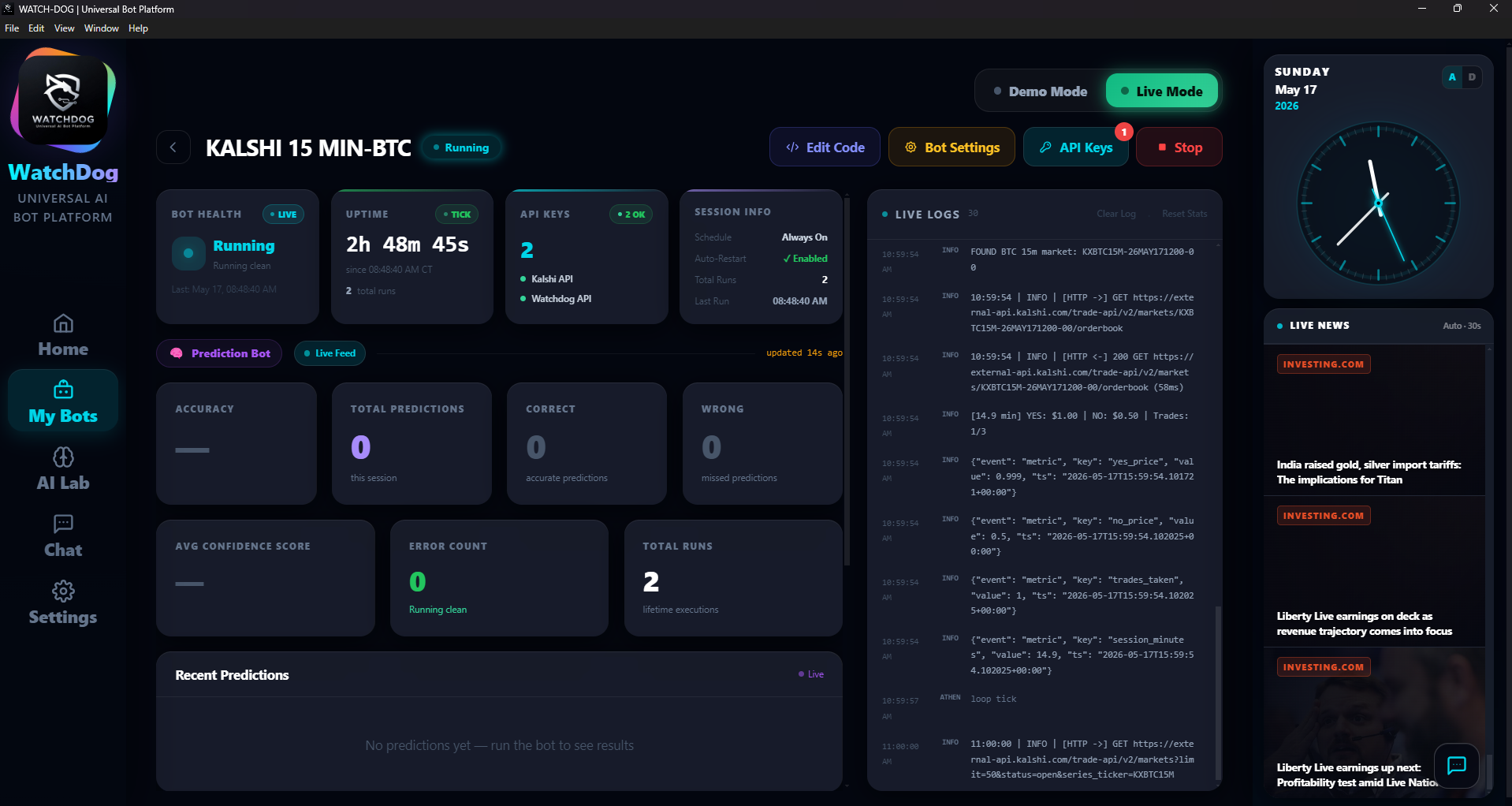The height and width of the screenshot is (806, 1512).
Task: Click the Schedule Always On value
Action: 804,237
